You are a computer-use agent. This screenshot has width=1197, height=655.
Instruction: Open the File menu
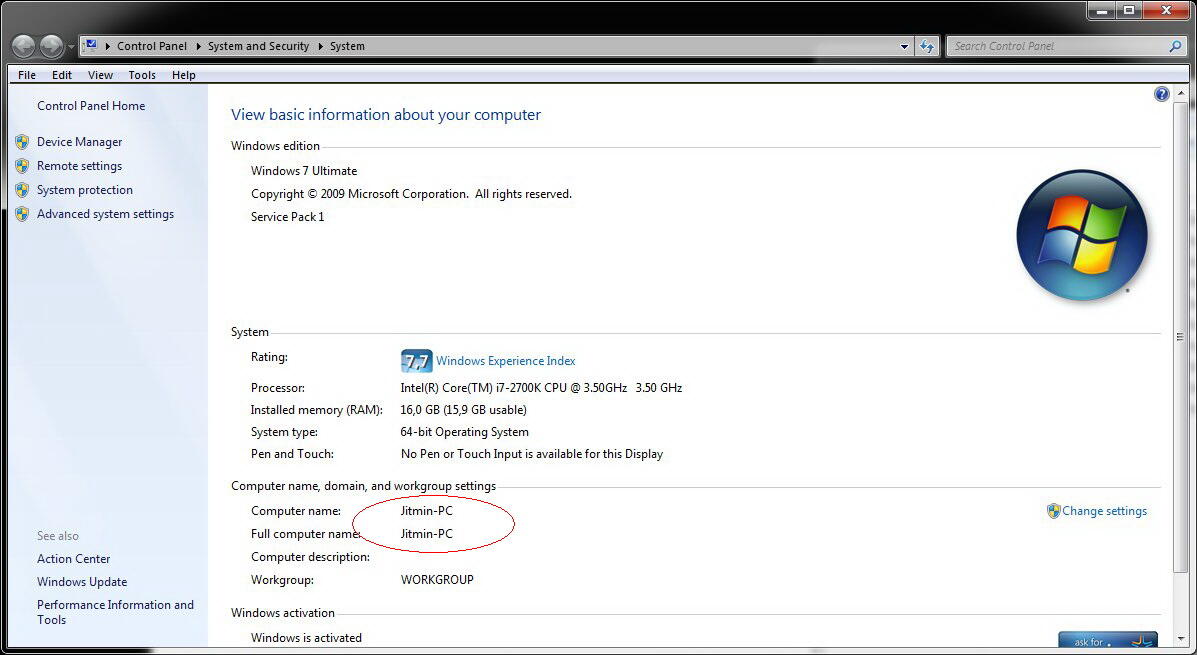coord(27,75)
